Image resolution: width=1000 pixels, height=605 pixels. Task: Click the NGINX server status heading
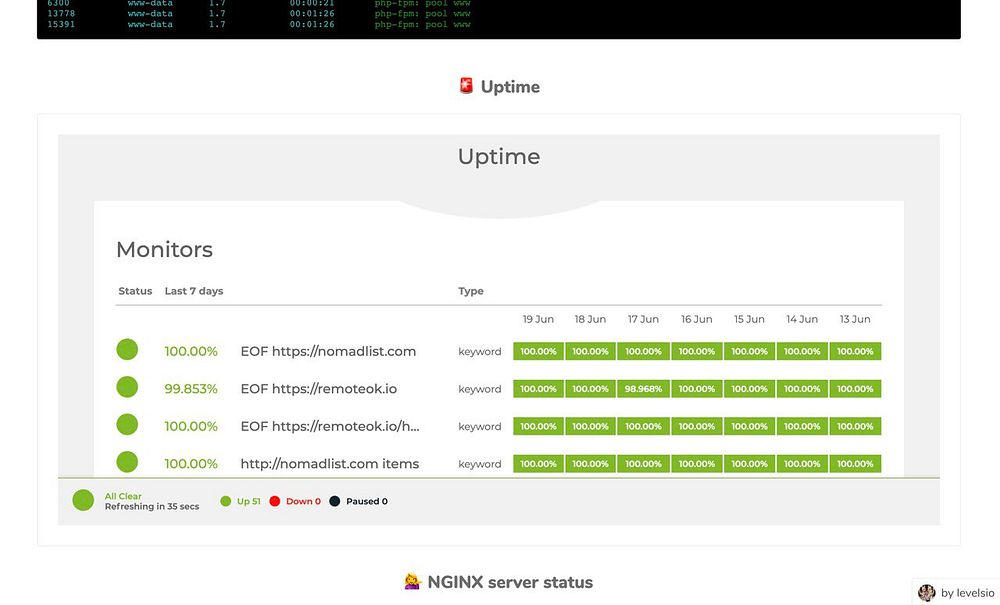tap(510, 582)
